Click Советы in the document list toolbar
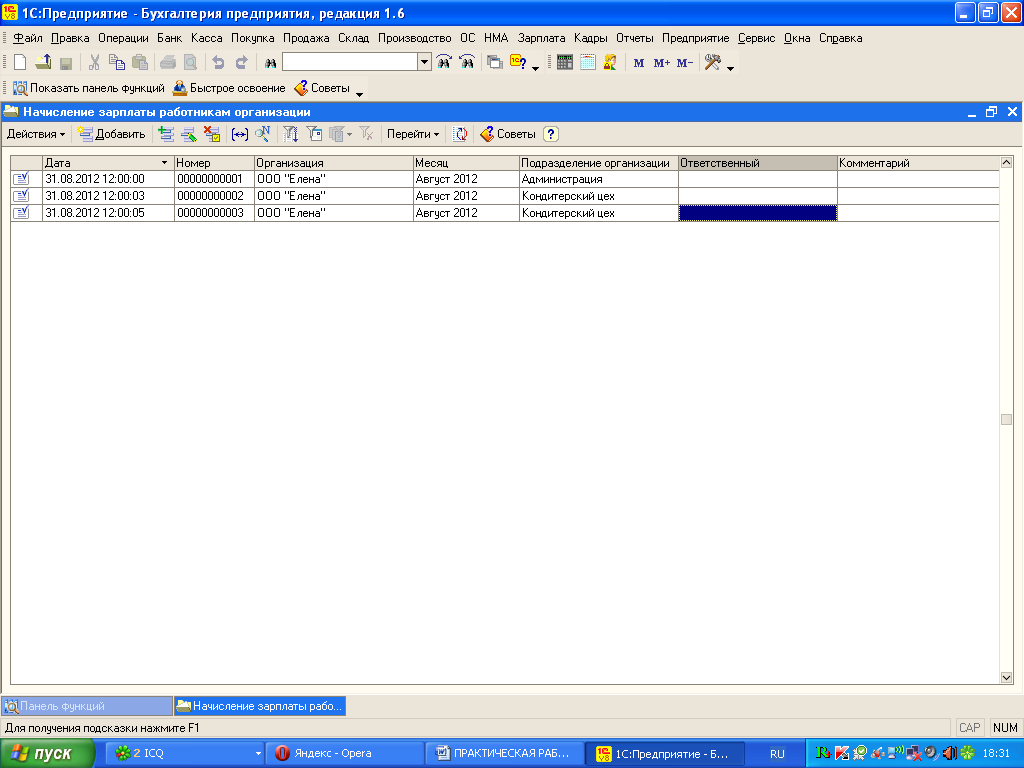Screen dimensions: 1024x768 click(x=508, y=135)
